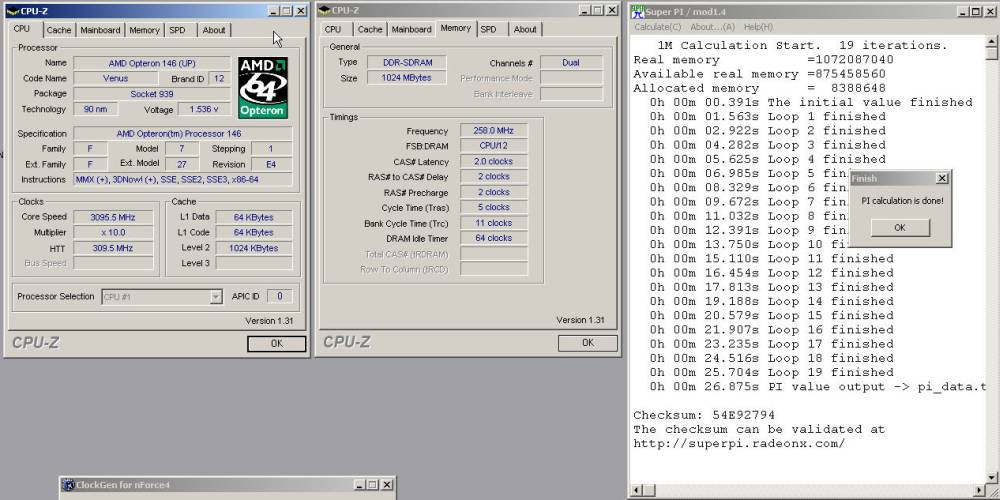Switch to CPU tab in Memory window
This screenshot has height=500, width=1000.
click(333, 29)
